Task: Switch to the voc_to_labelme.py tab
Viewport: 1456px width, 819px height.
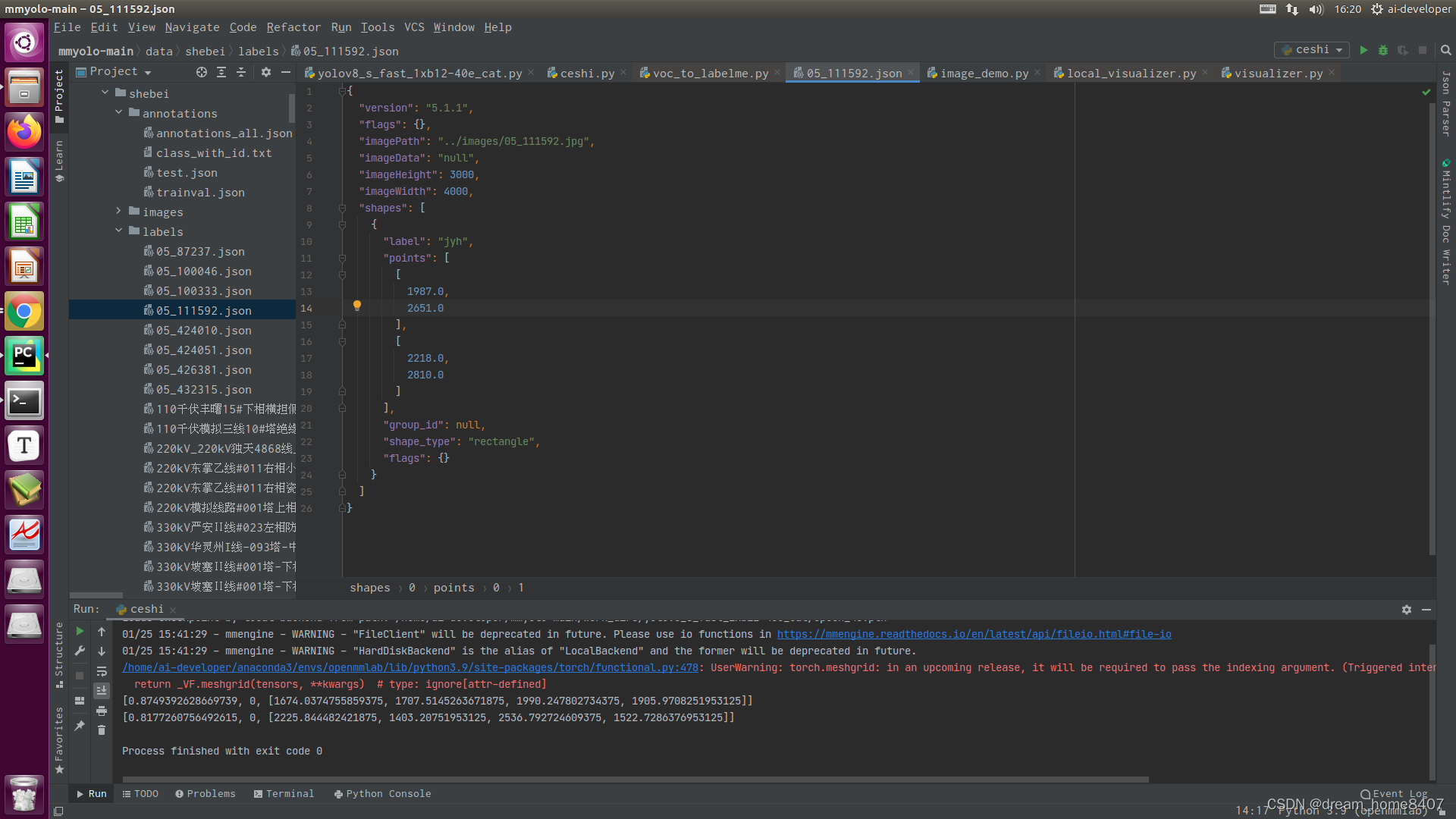Action: (x=710, y=74)
